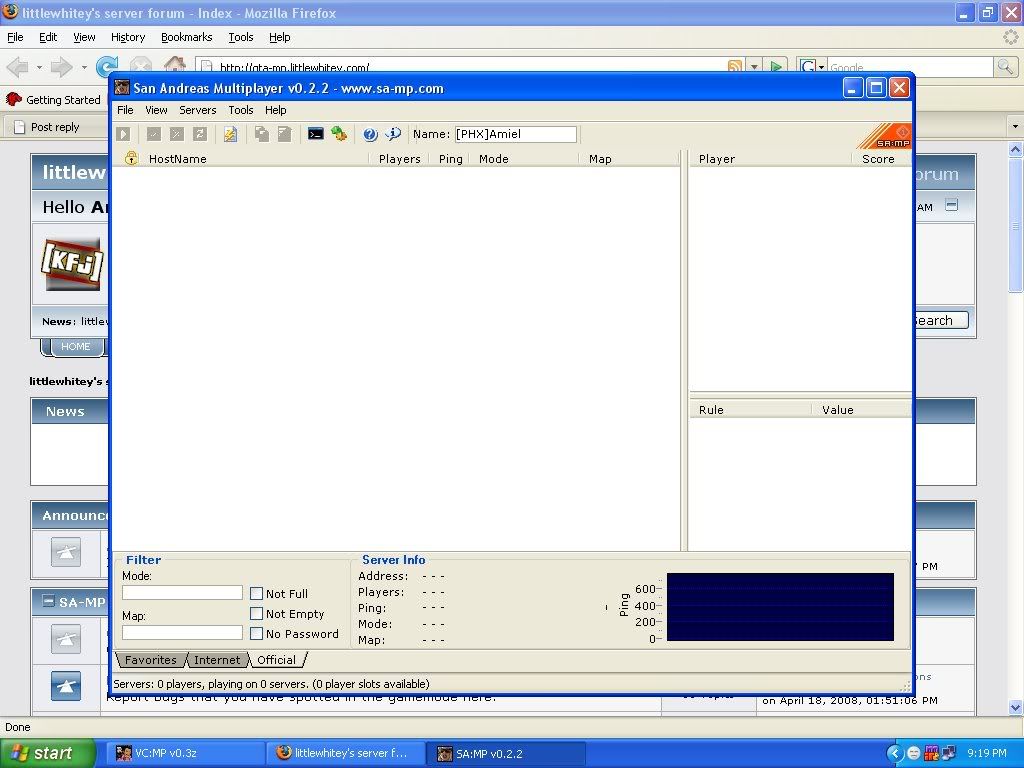Open Firefox Bookmarks menu
Viewport: 1024px width, 768px height.
point(187,37)
